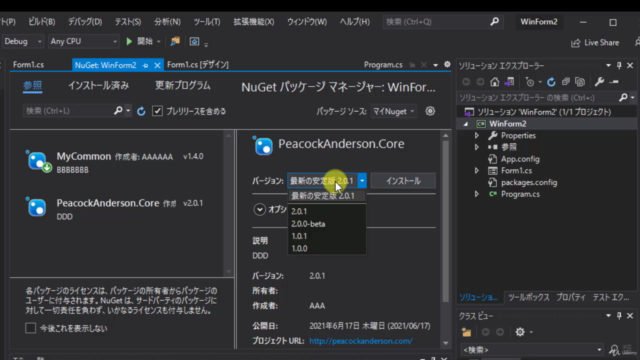Click the package list vertical scrollbar
This screenshot has width=640, height=360.
coord(229,203)
